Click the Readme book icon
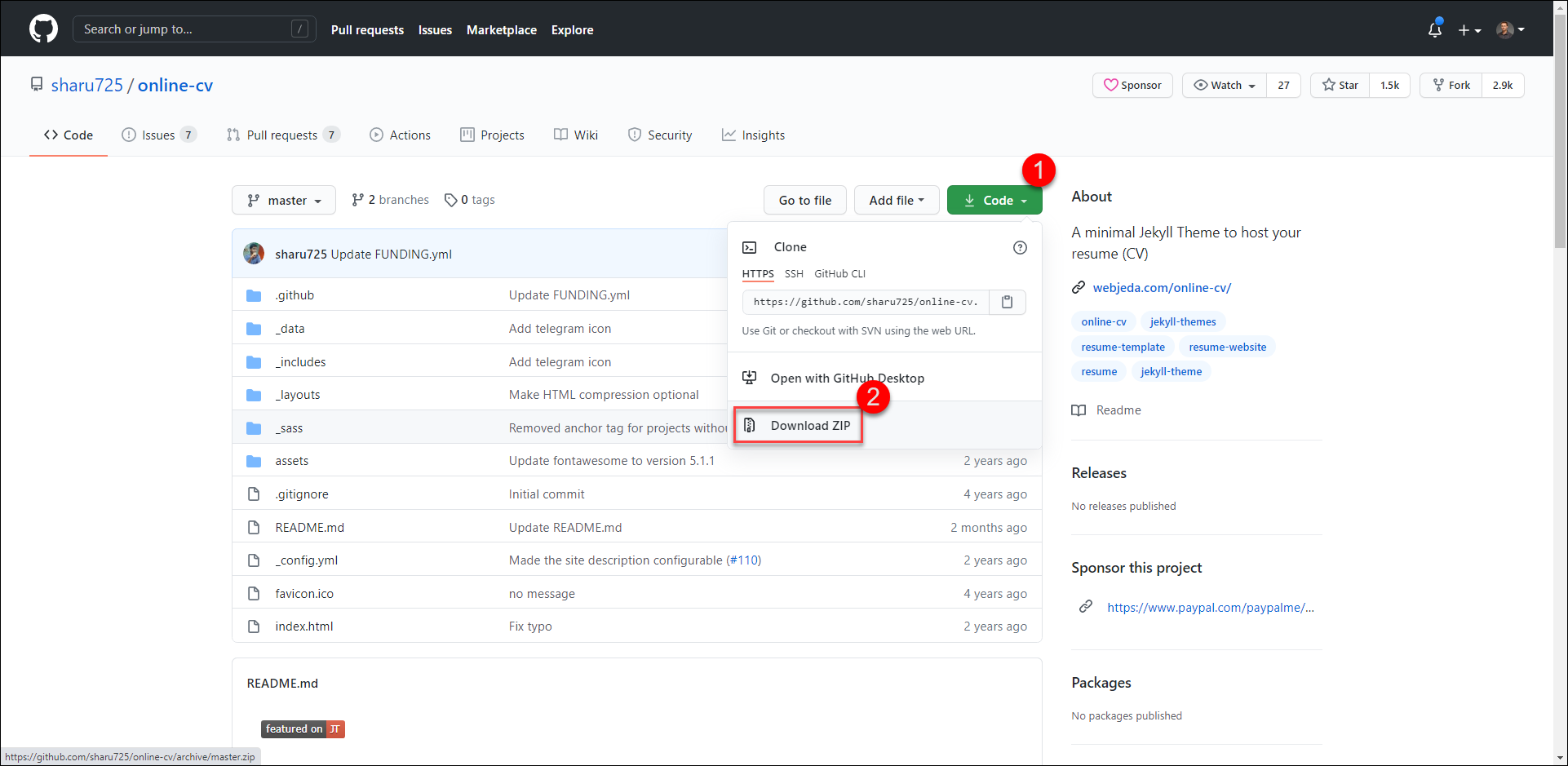1568x766 pixels. tap(1079, 410)
